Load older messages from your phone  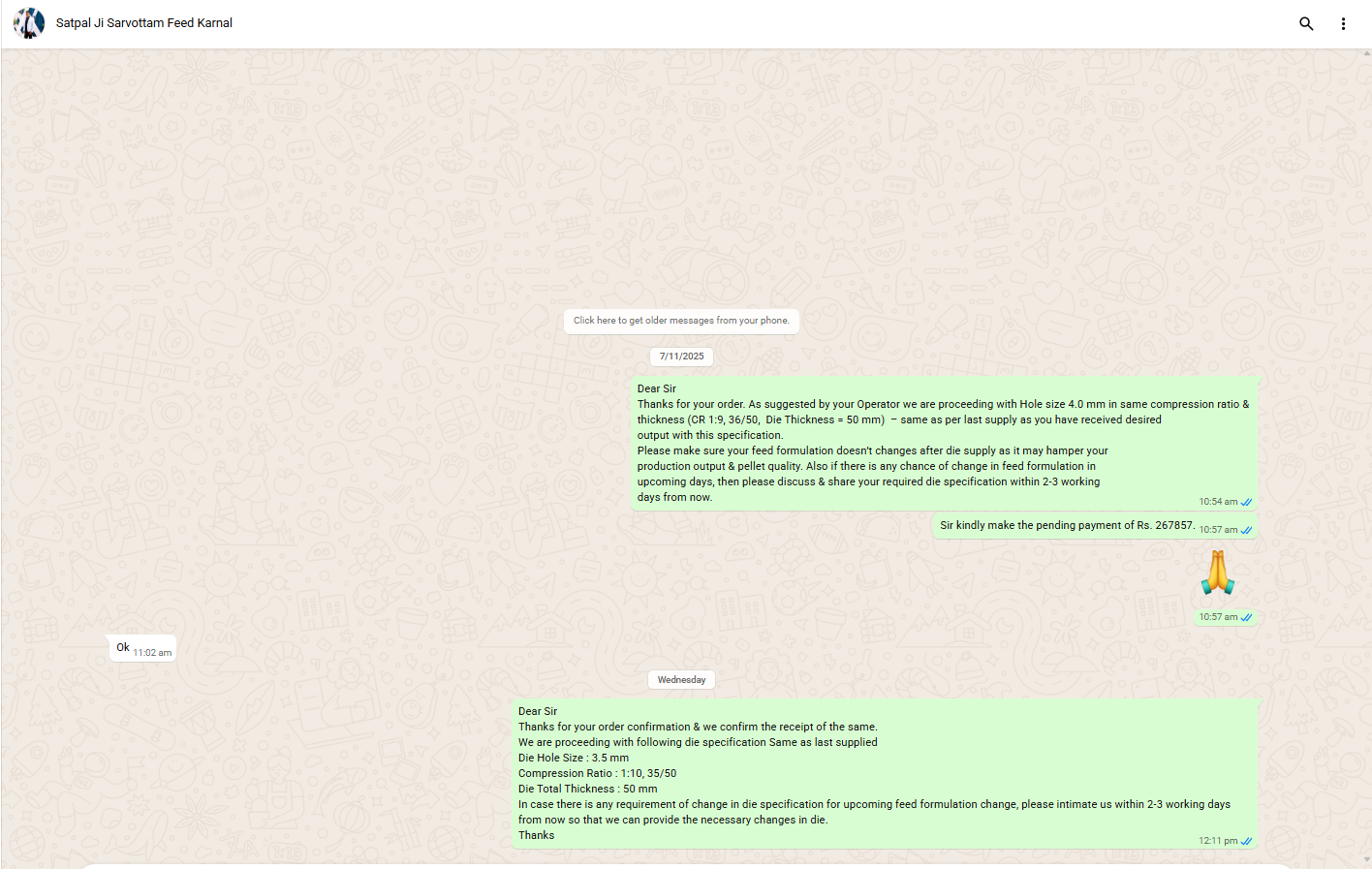pos(681,321)
